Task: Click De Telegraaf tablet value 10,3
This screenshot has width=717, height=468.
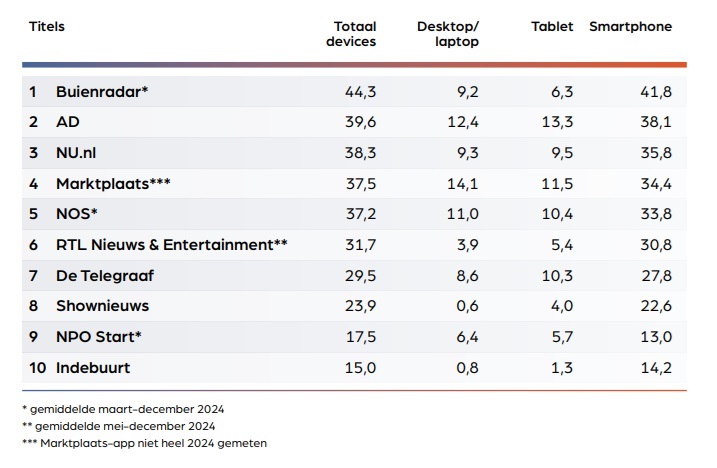Action: tap(557, 276)
